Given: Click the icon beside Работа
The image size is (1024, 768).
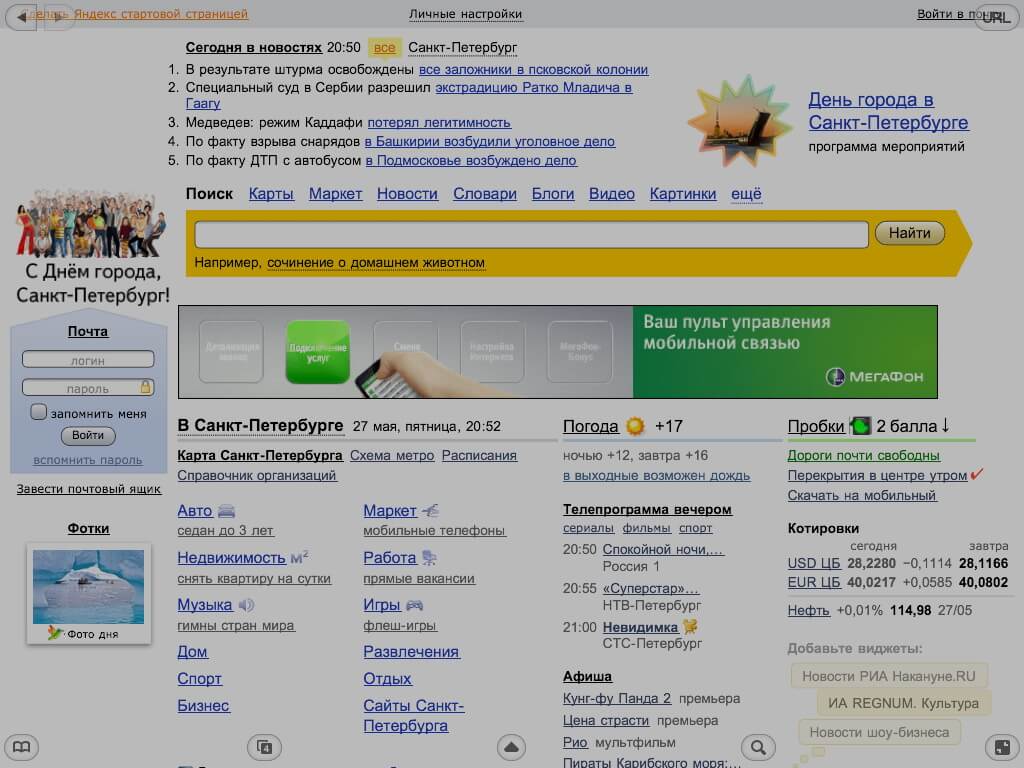Looking at the screenshot, I should pyautogui.click(x=429, y=558).
